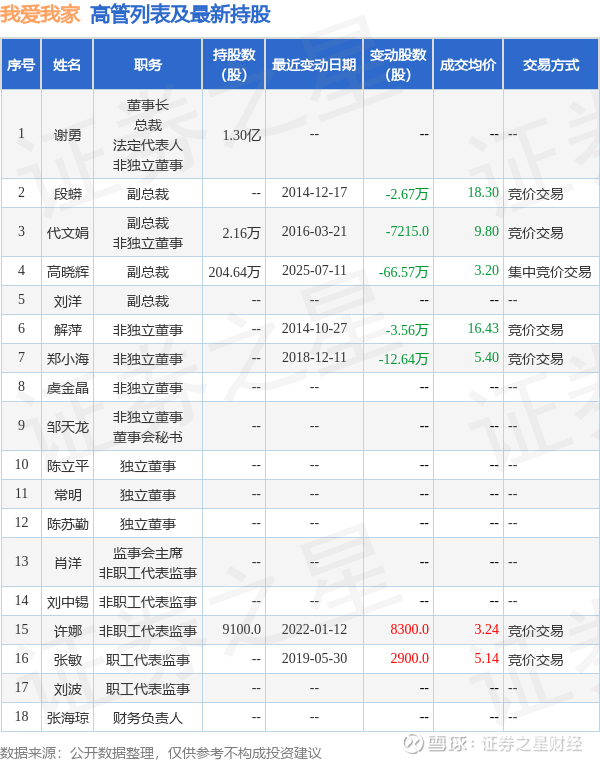Select the name 解萍
Viewport: 600px width, 762px height.
point(68,329)
